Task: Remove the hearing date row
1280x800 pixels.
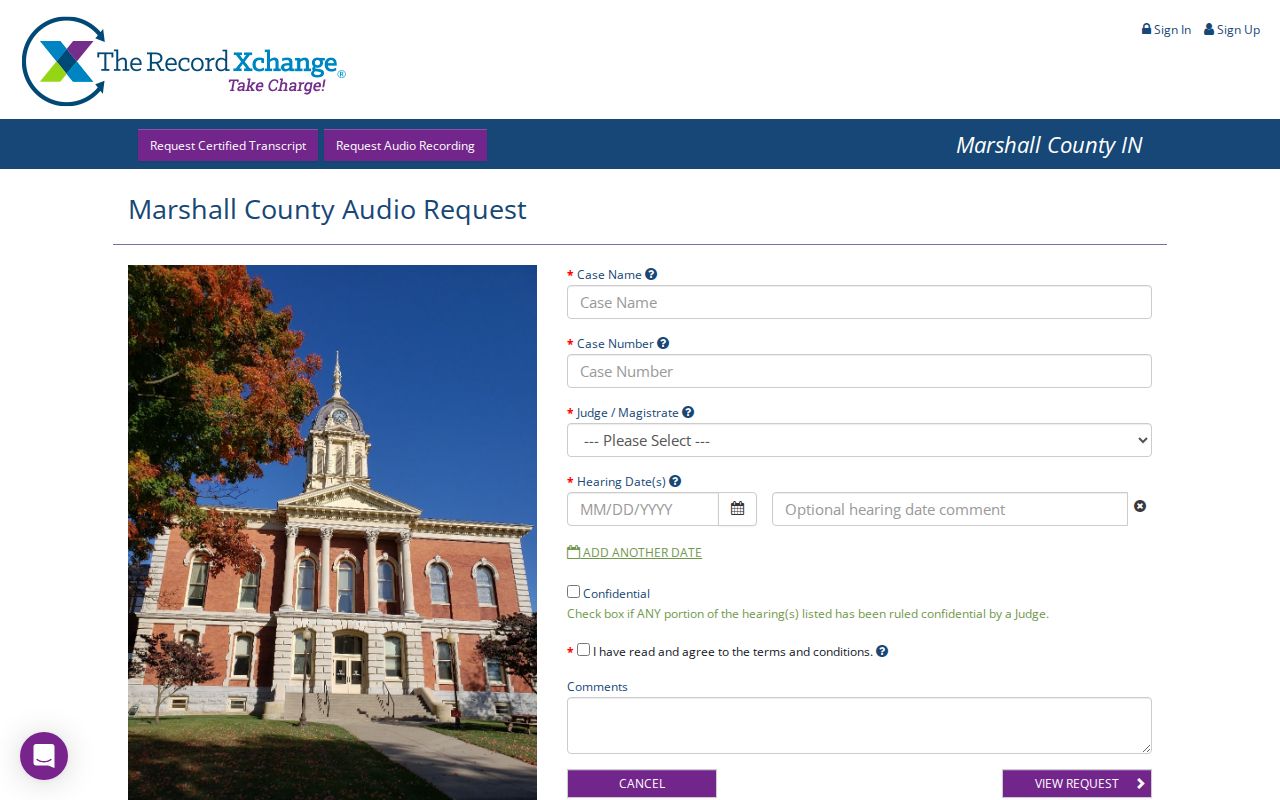Action: coord(1140,506)
